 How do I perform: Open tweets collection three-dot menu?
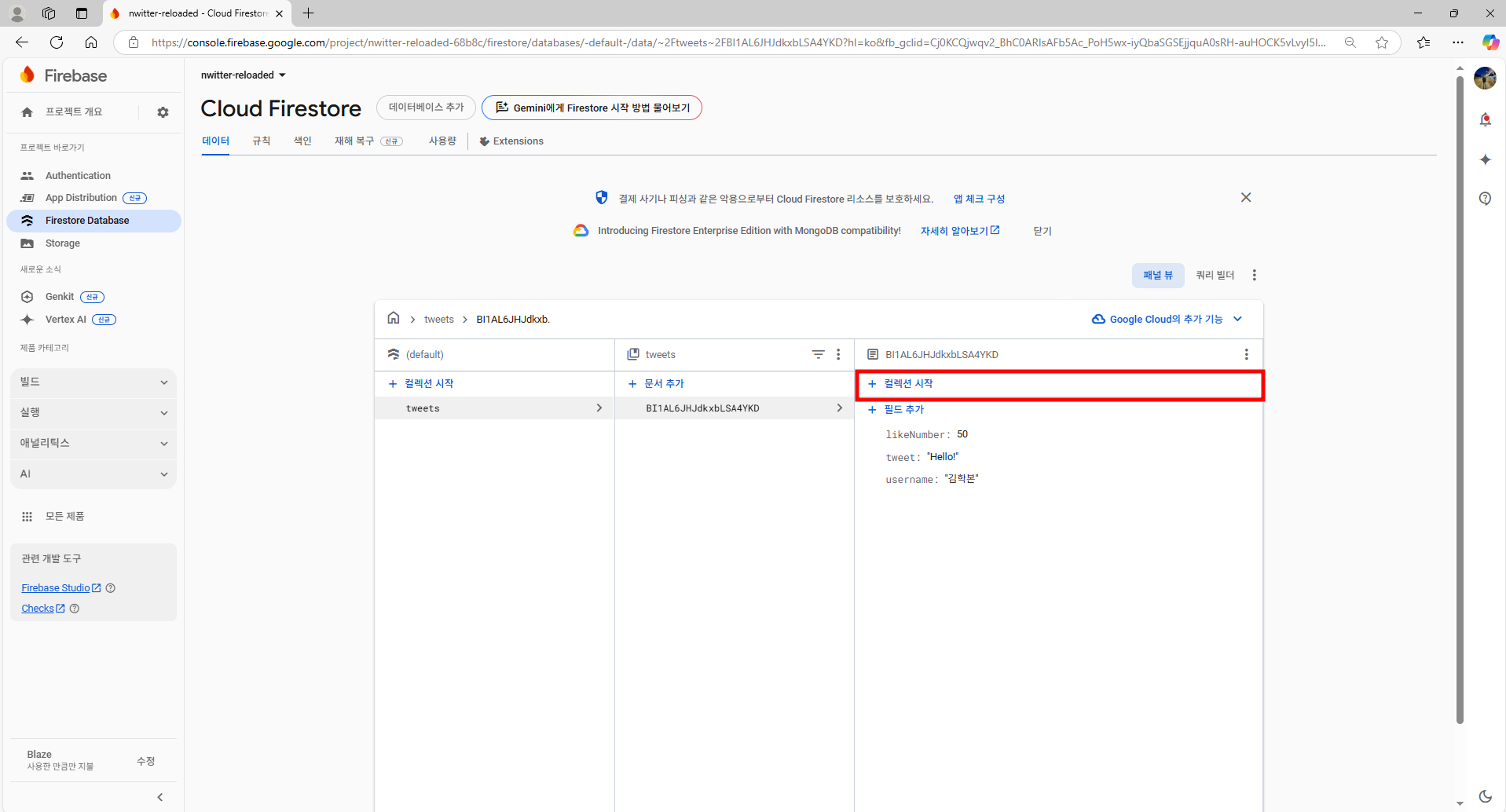pyautogui.click(x=838, y=354)
